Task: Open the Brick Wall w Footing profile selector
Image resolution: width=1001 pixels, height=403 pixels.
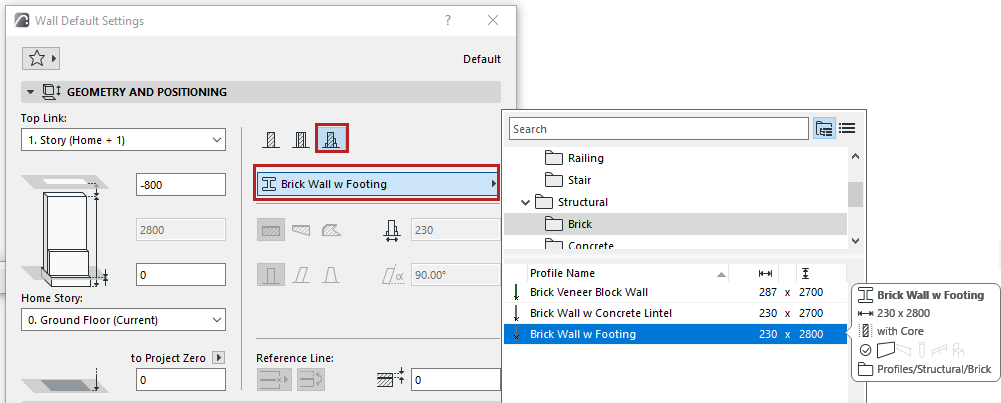Action: [376, 184]
